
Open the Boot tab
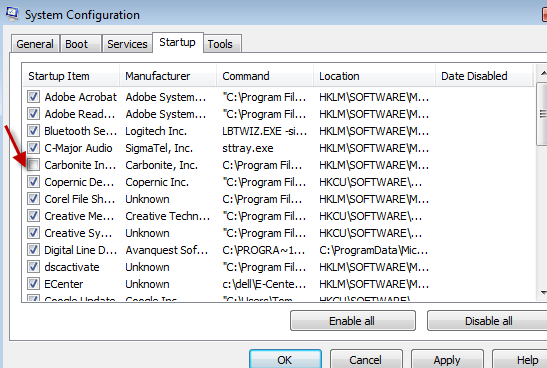click(x=80, y=44)
